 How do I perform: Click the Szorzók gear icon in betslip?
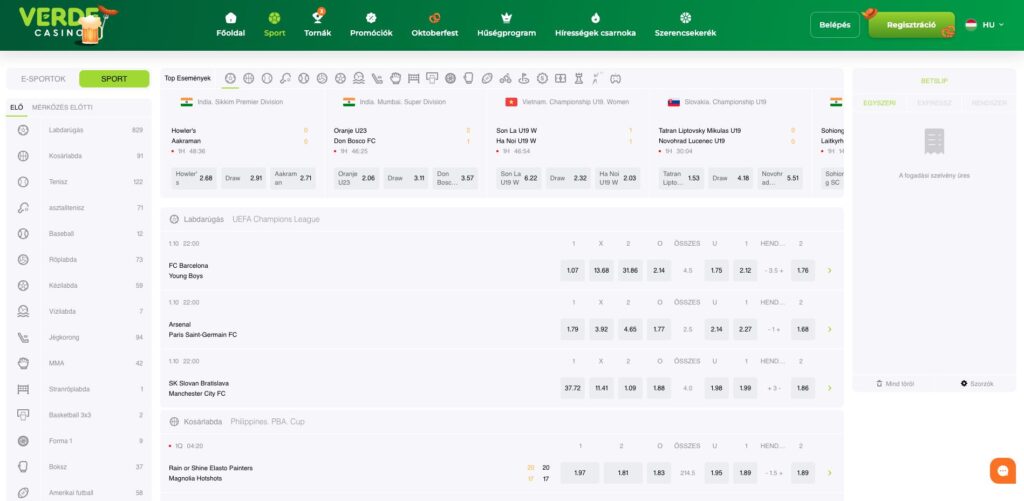964,383
